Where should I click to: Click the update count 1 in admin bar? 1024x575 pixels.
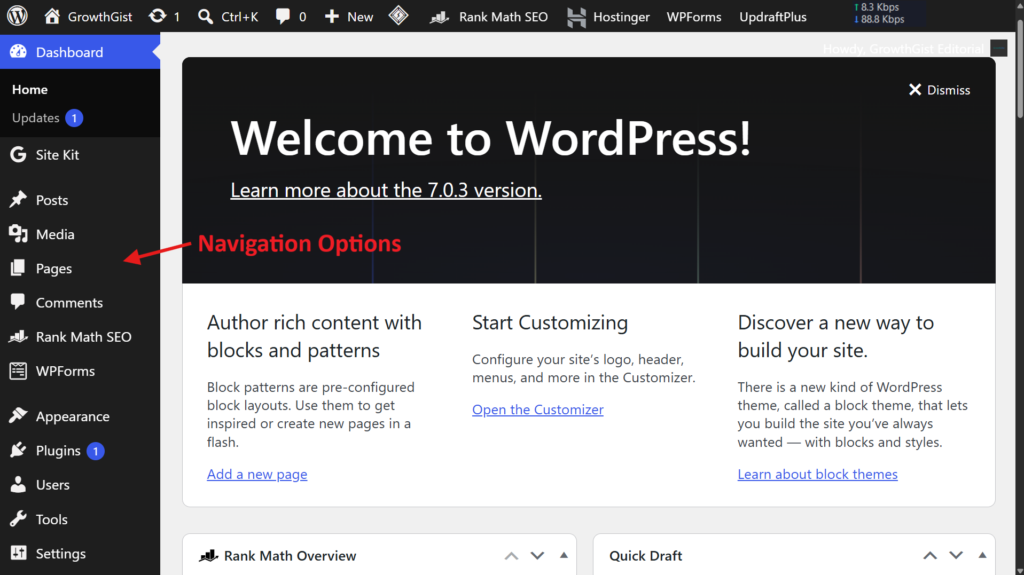point(176,17)
